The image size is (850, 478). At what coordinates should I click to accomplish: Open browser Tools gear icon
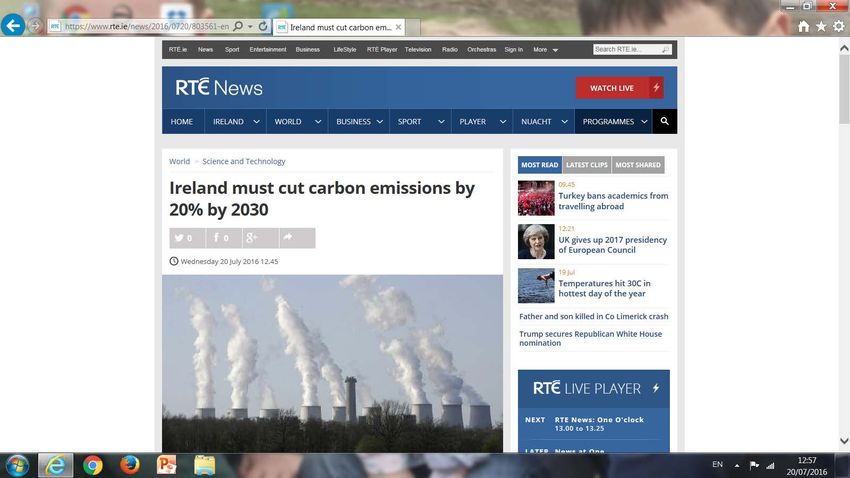tap(839, 26)
